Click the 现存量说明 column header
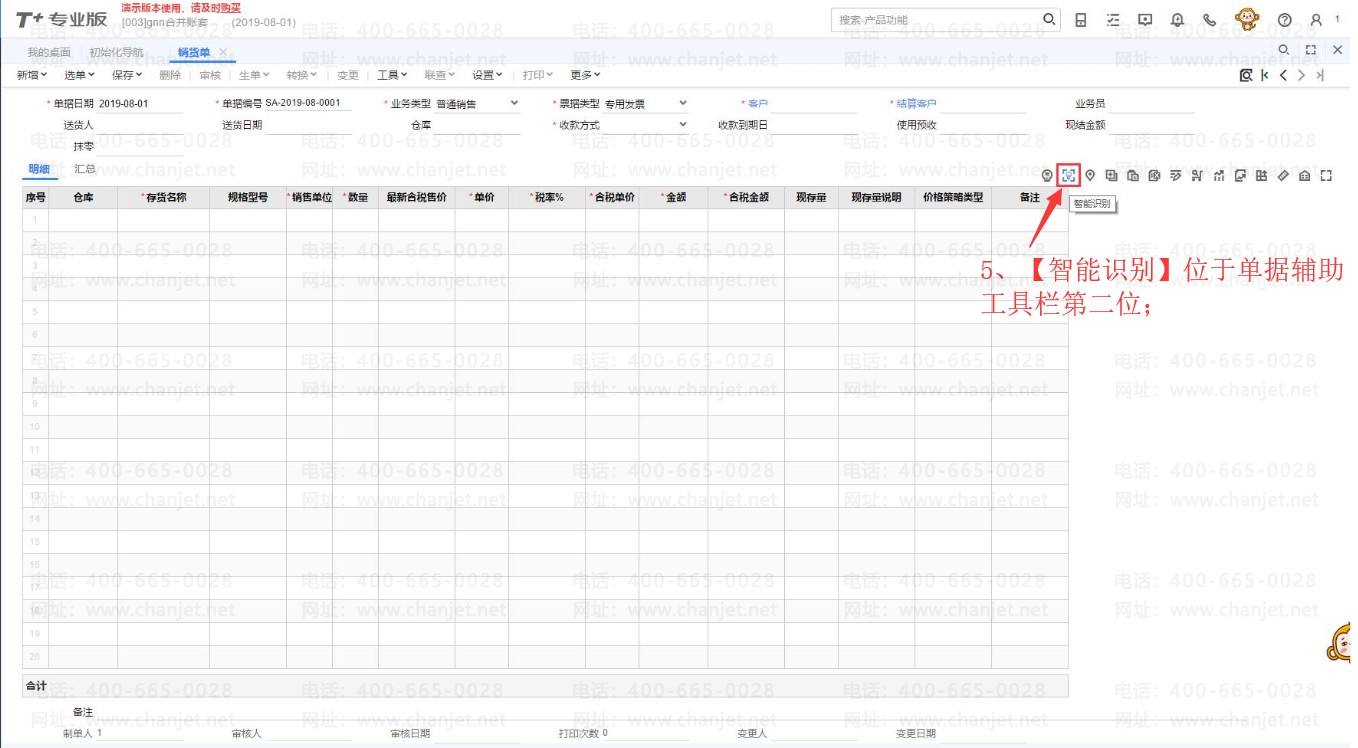1358x748 pixels. pos(876,198)
